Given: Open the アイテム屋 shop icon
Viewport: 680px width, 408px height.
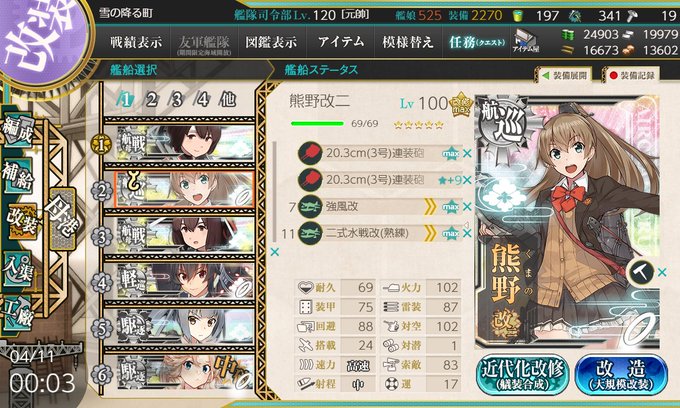Looking at the screenshot, I should tap(526, 42).
